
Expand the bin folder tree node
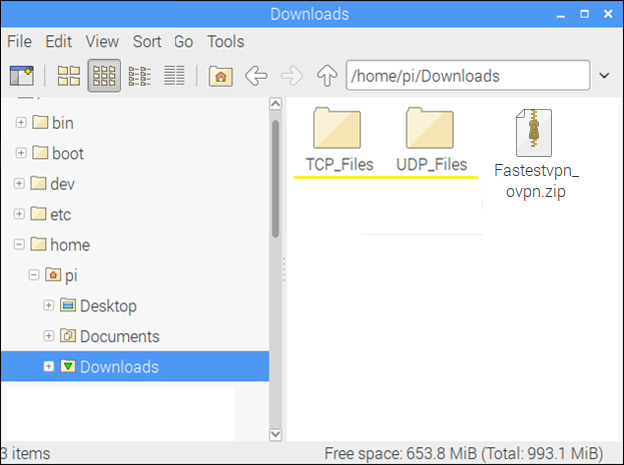click(21, 122)
